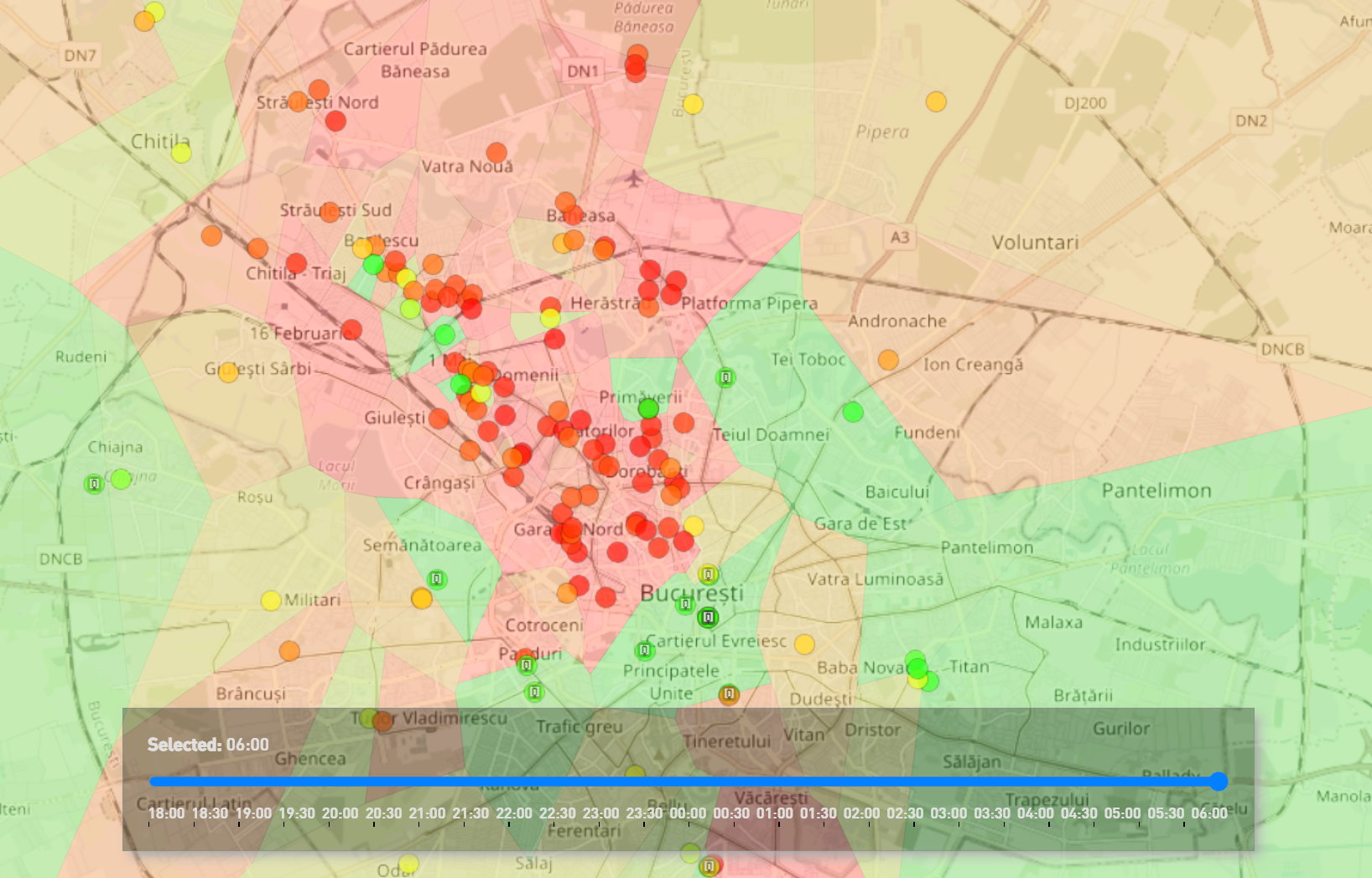The image size is (1372, 878).
Task: Set the timeline to 03:00
Action: [948, 813]
